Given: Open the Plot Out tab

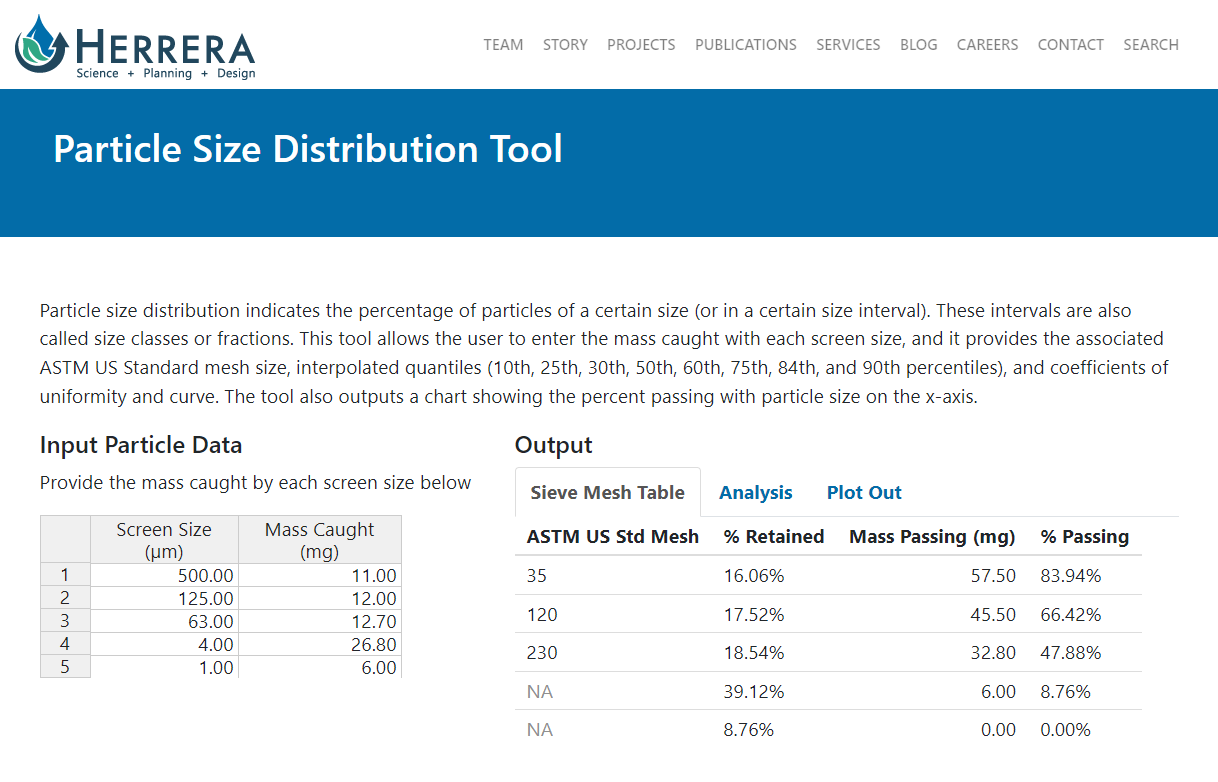Looking at the screenshot, I should (x=863, y=492).
